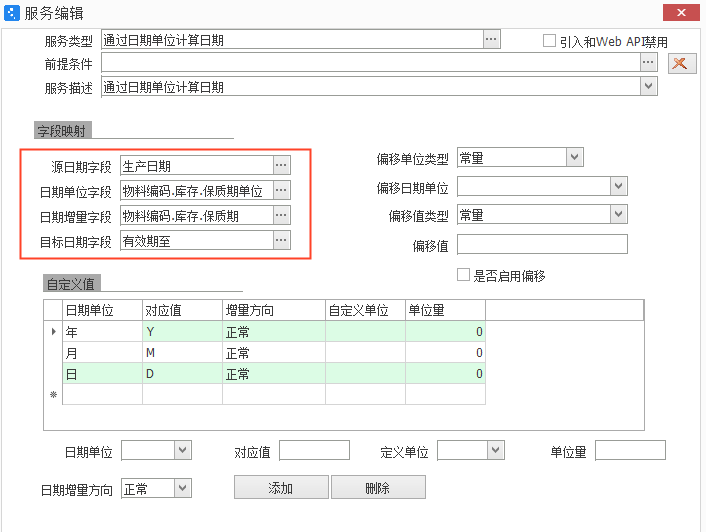Click the 添加 button
Screen dimensions: 706x532
(280, 488)
